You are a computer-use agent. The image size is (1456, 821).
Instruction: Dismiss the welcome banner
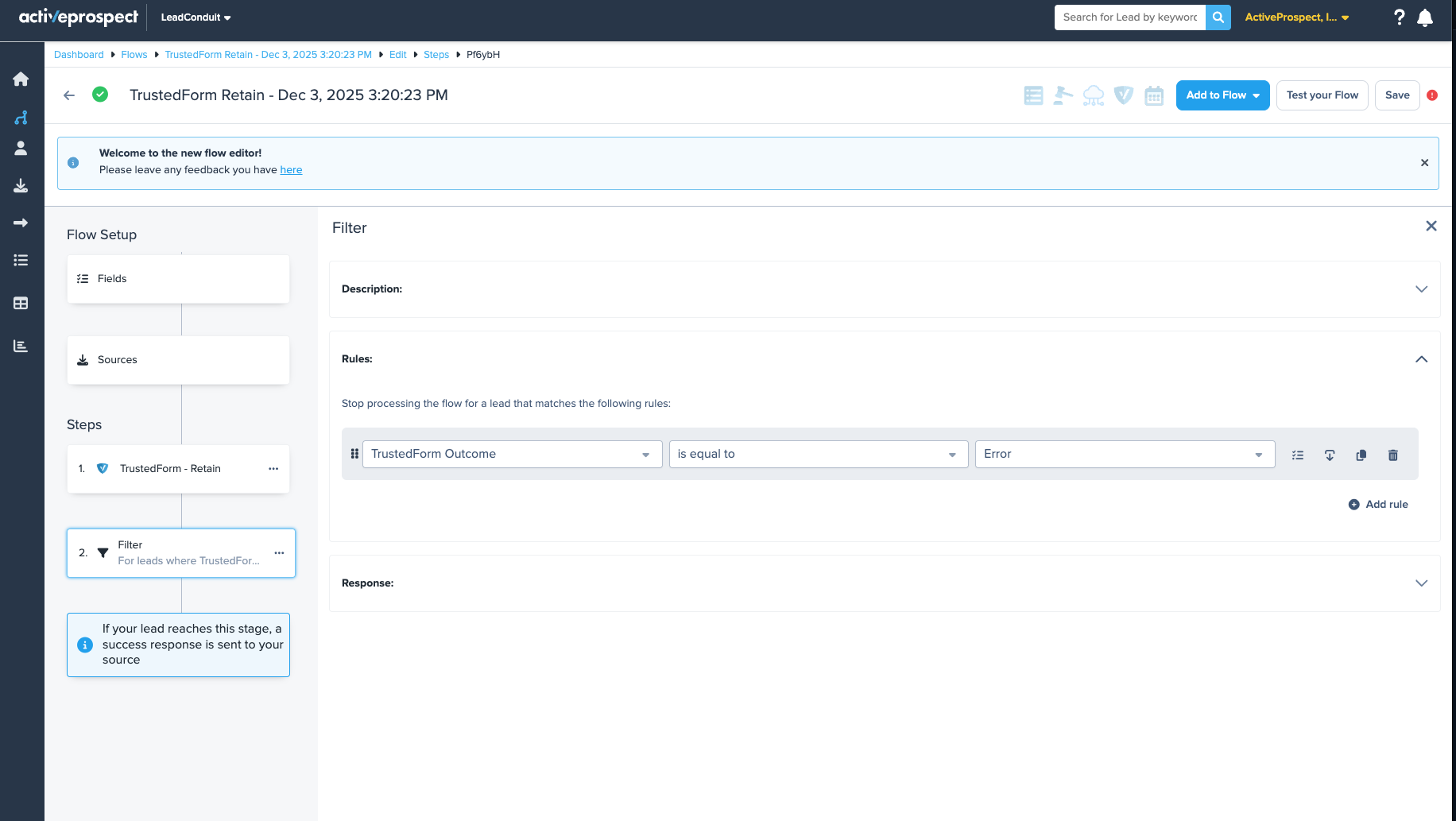click(1425, 163)
